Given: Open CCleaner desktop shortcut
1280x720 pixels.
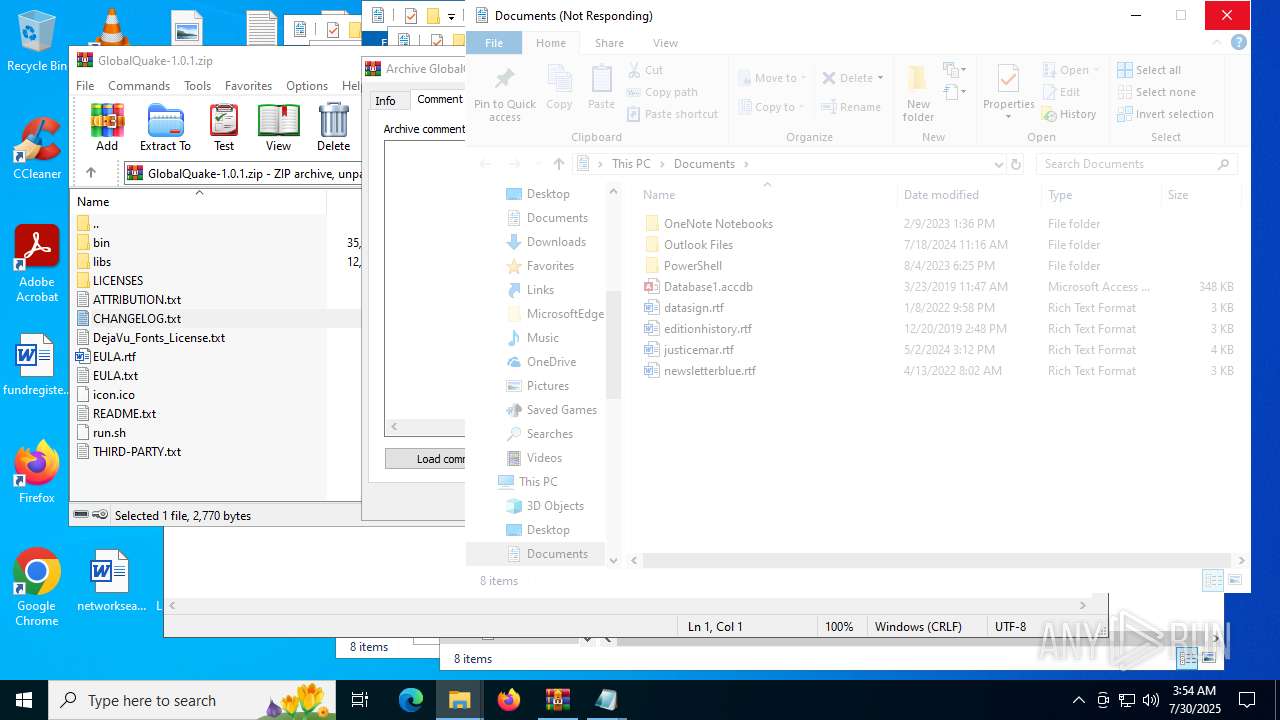Looking at the screenshot, I should pos(37,148).
